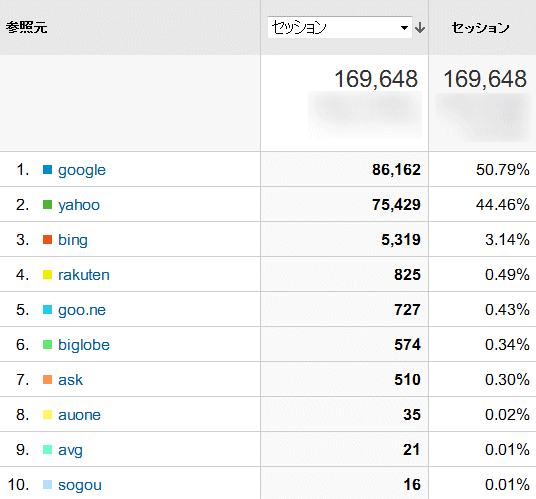
Task: Click the left 169,648 total value
Action: point(376,79)
